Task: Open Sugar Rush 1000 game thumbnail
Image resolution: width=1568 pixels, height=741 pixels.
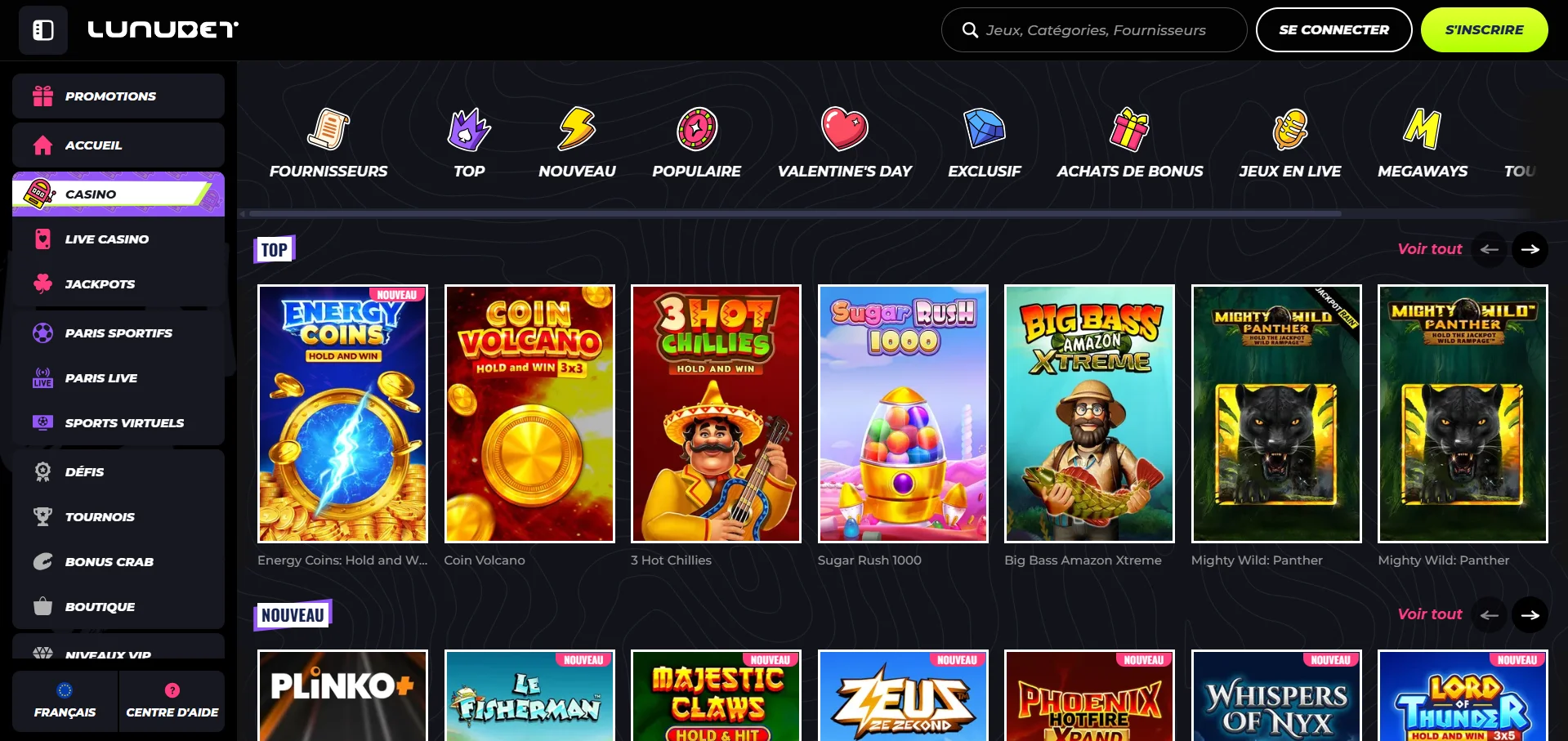Action: pyautogui.click(x=903, y=413)
